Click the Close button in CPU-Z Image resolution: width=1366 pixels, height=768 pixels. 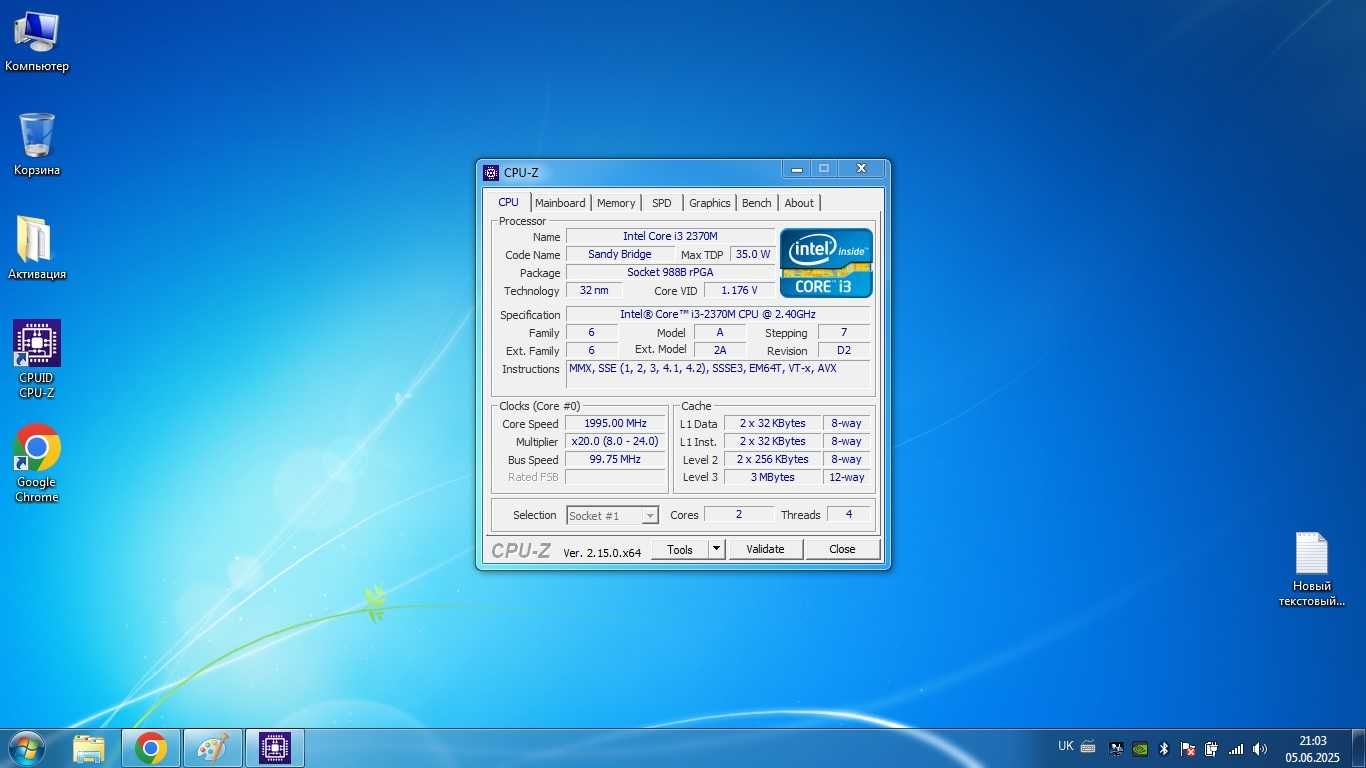tap(842, 549)
